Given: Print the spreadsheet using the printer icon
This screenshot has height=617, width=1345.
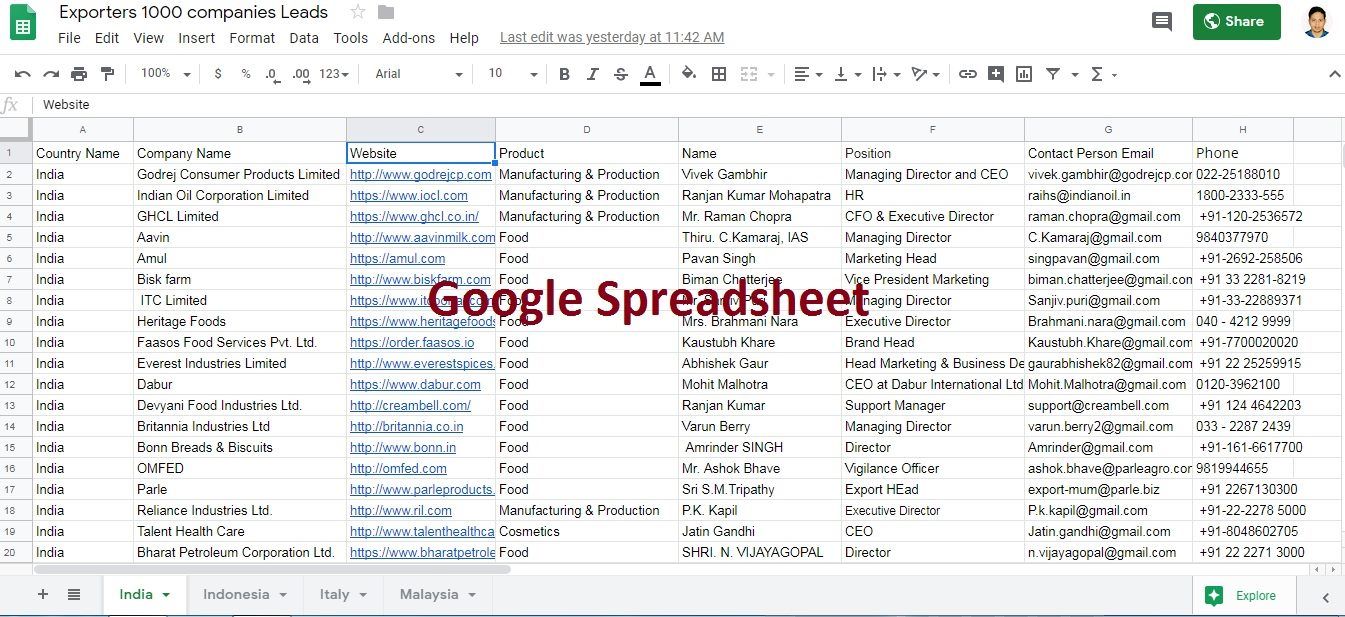Looking at the screenshot, I should (79, 74).
